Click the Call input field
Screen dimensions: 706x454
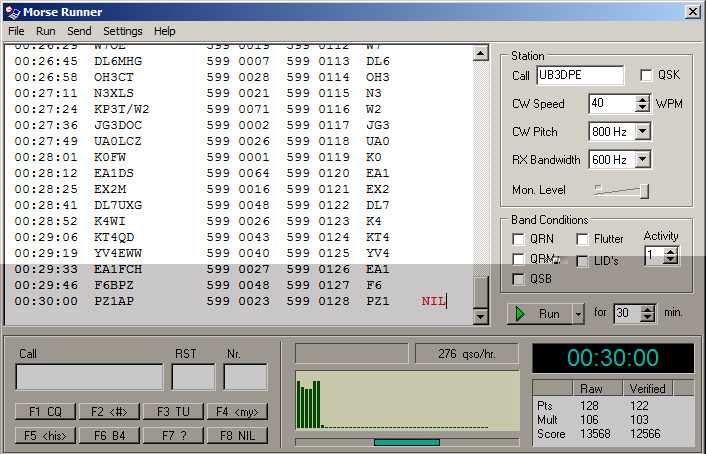89,377
